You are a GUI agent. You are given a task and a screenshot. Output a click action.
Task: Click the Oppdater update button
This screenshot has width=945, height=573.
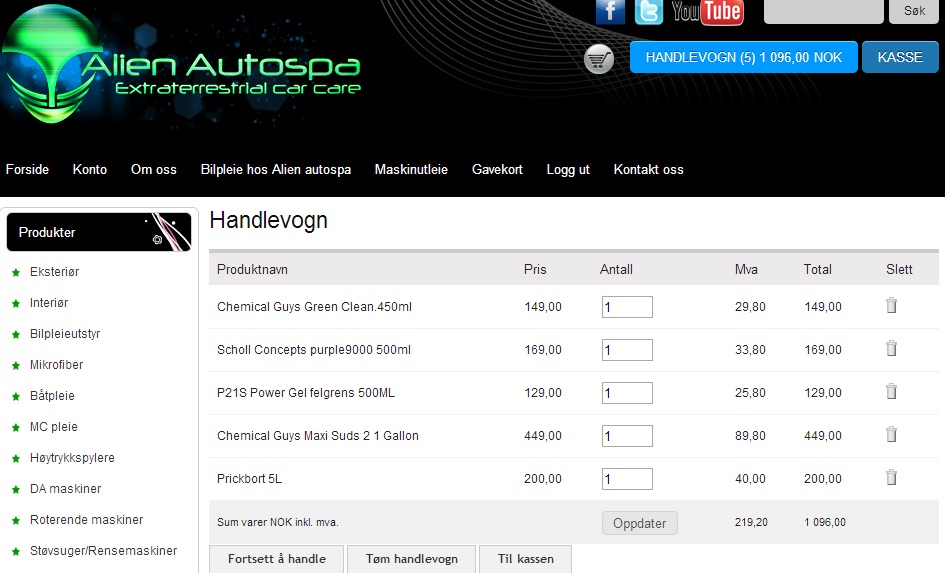click(639, 523)
